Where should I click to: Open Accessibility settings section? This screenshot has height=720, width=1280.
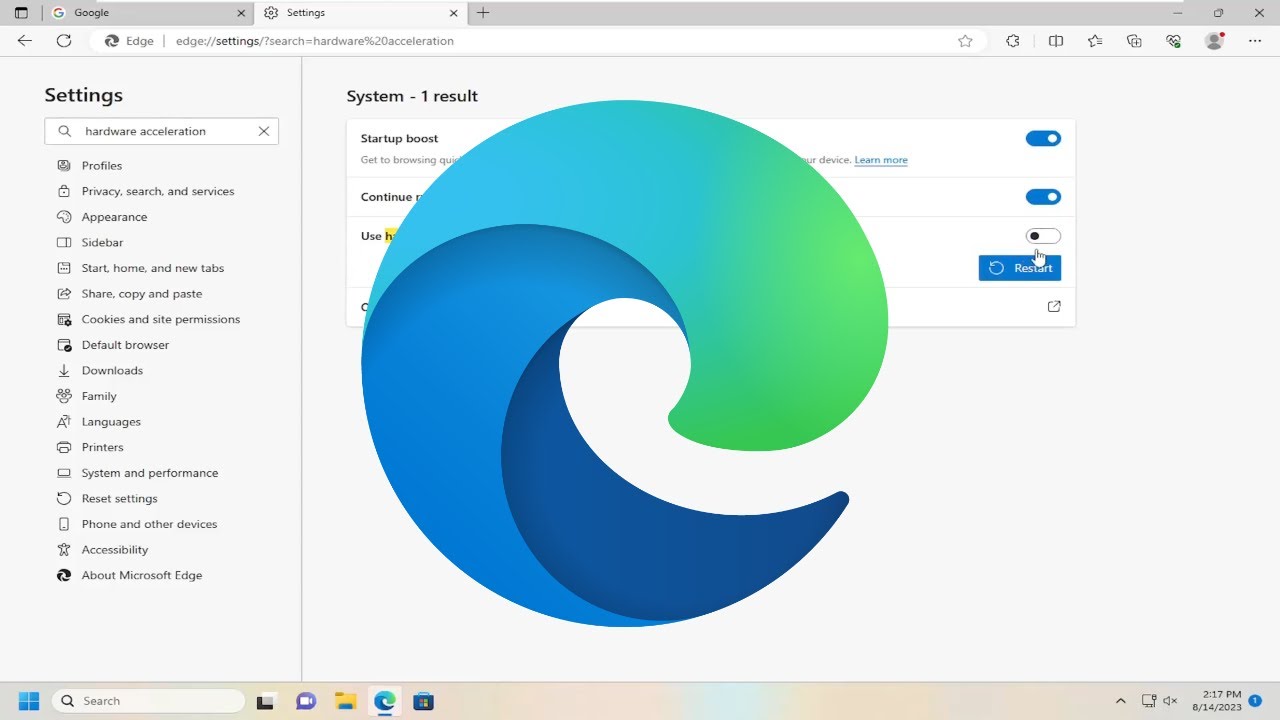tap(114, 550)
